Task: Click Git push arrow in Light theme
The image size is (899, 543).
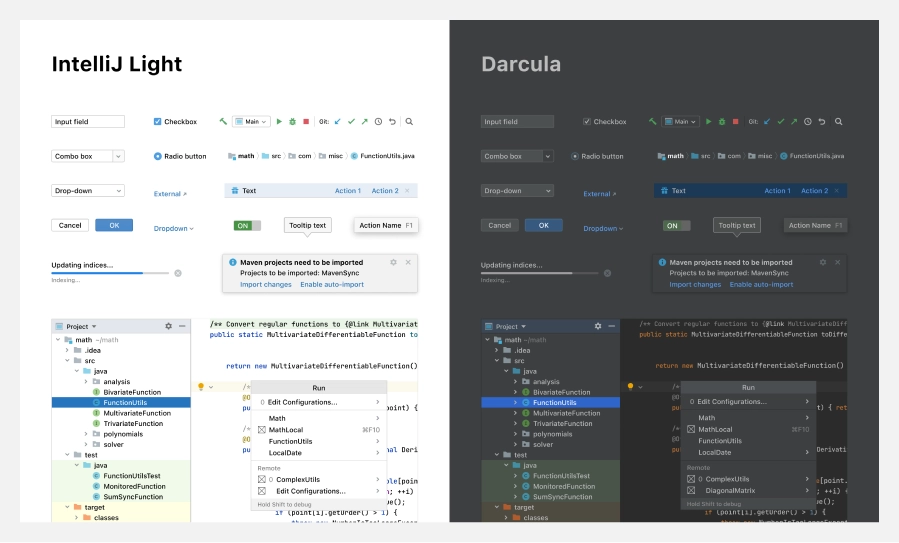Action: (365, 122)
